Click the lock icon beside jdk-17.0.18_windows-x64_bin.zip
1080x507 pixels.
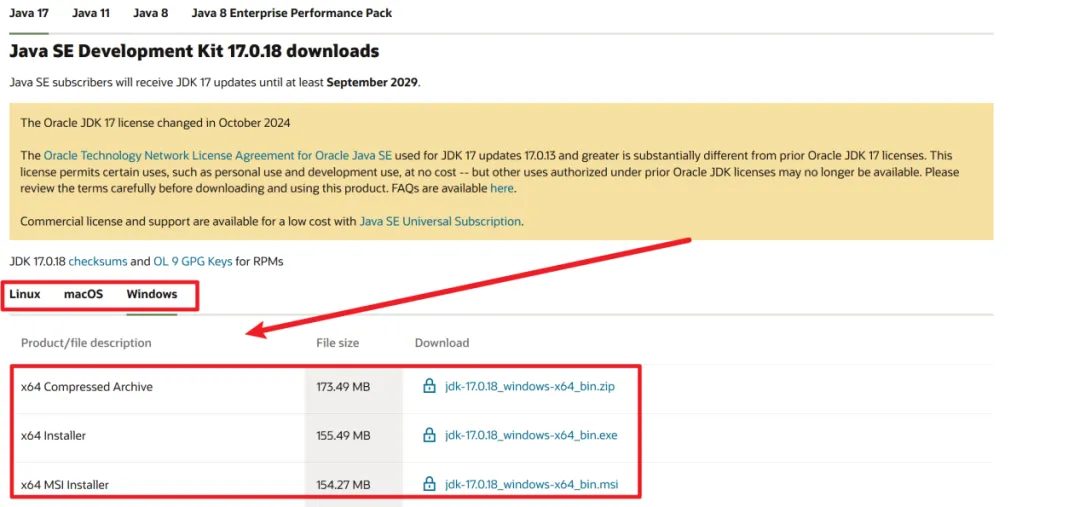tap(429, 386)
